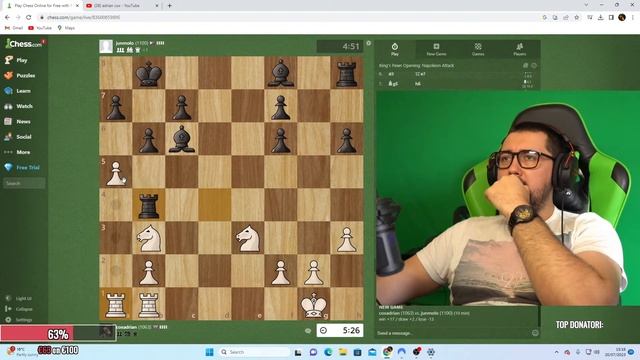Go back in browser history
Image resolution: width=640 pixels, height=360 pixels.
point(7,17)
